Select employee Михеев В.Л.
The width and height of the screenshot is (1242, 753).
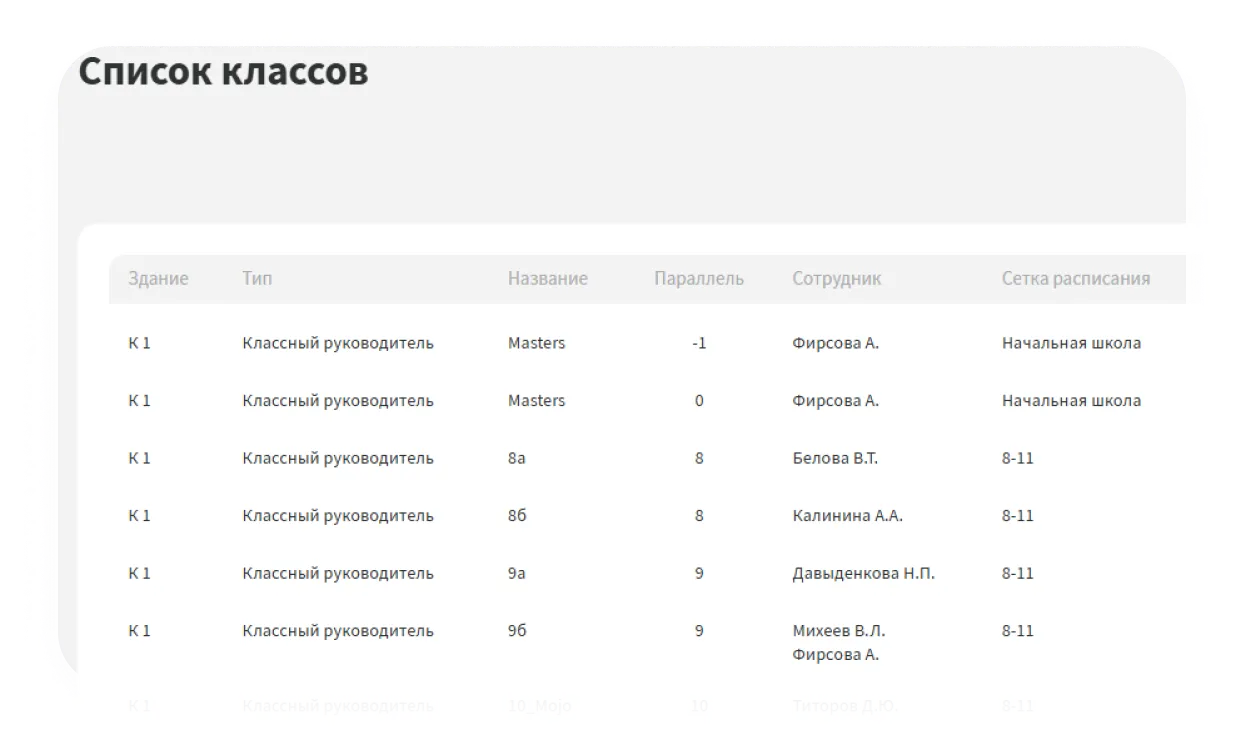click(838, 631)
